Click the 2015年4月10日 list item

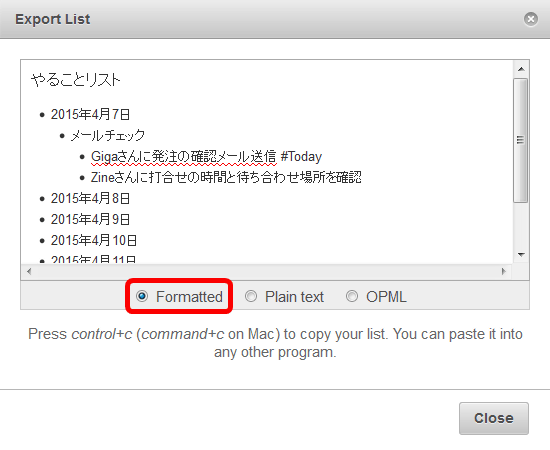point(94,241)
